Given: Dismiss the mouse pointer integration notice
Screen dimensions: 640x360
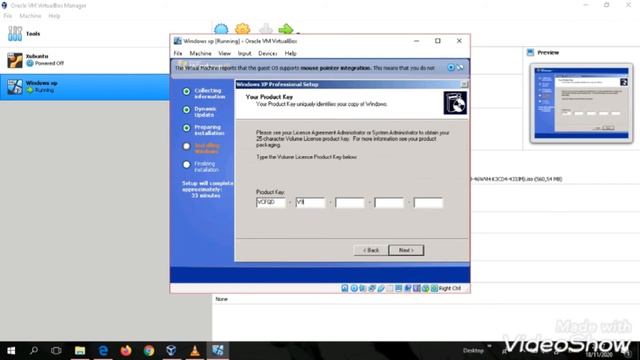Looking at the screenshot, I should pos(451,67).
